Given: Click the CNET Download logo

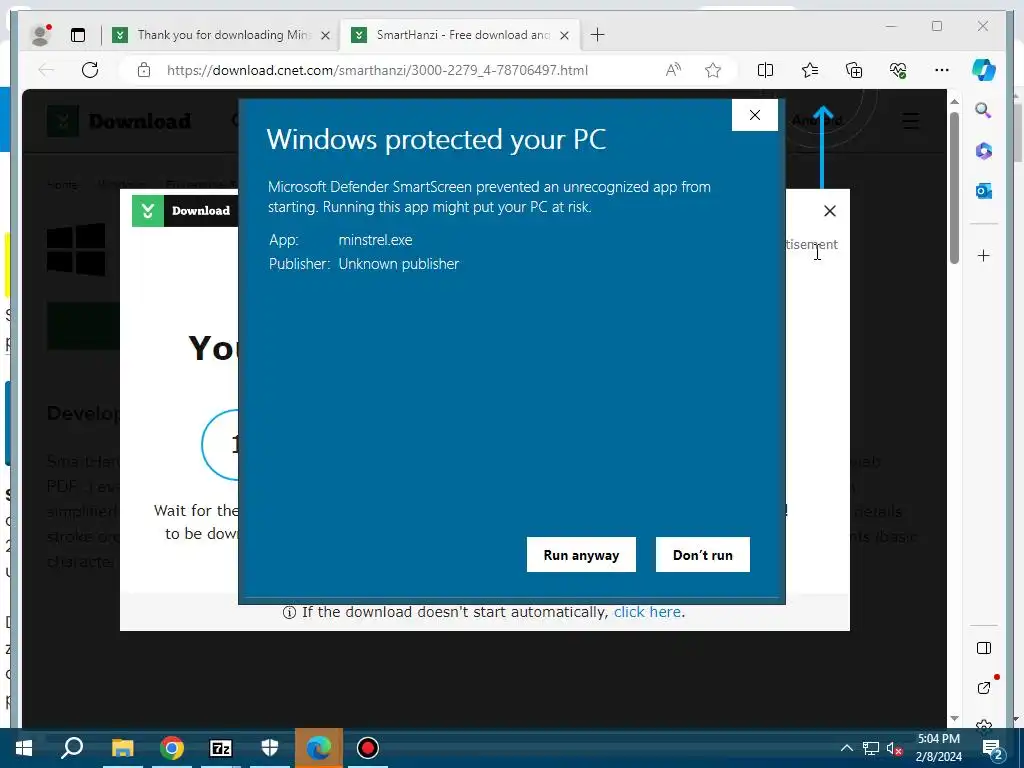Looking at the screenshot, I should (120, 121).
